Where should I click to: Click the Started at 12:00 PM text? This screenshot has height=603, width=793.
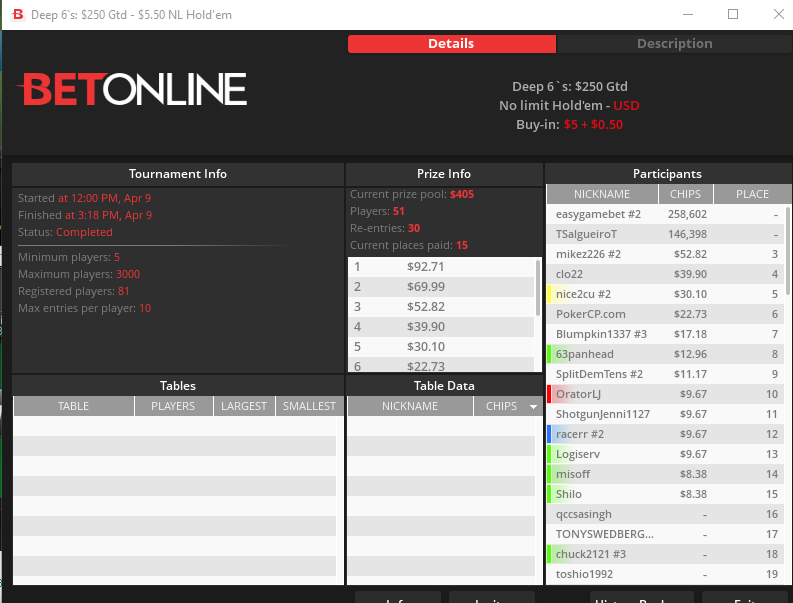click(84, 198)
